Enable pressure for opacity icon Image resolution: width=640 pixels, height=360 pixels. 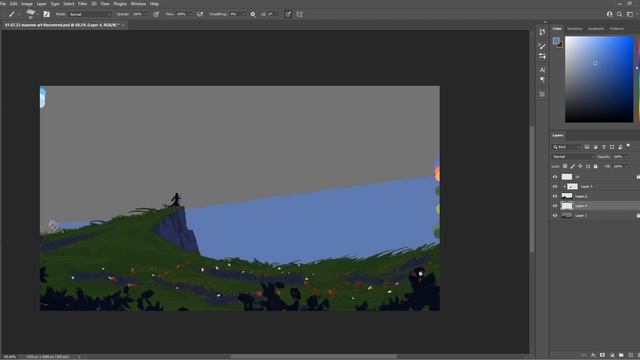tap(156, 14)
